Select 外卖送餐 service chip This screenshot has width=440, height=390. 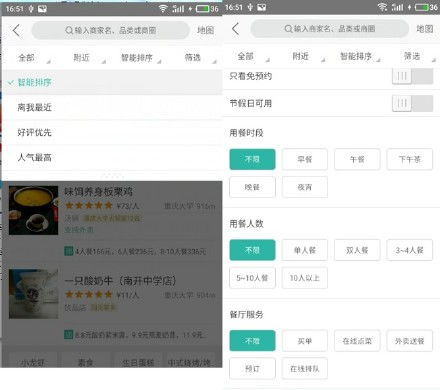[410, 341]
